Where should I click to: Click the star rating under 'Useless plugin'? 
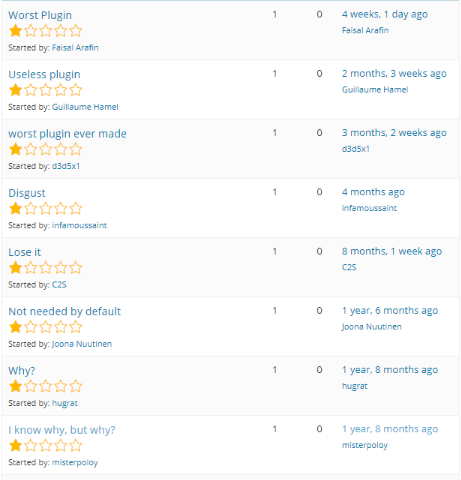tap(45, 90)
